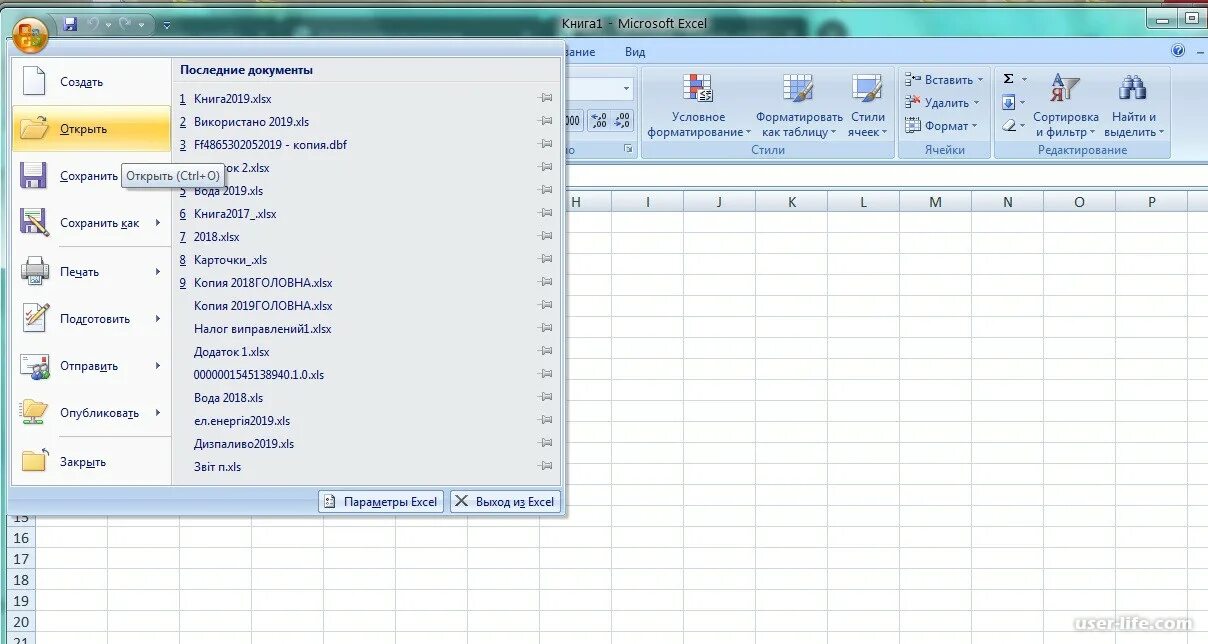The height and width of the screenshot is (644, 1208).
Task: Click Удалить cells icon
Action: pyautogui.click(x=913, y=102)
